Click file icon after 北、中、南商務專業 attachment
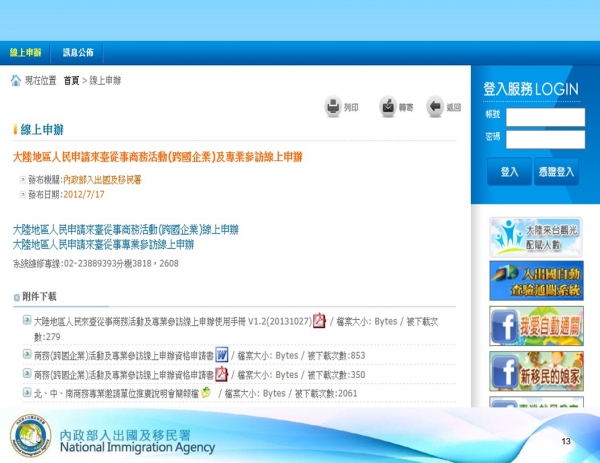 click(x=206, y=393)
